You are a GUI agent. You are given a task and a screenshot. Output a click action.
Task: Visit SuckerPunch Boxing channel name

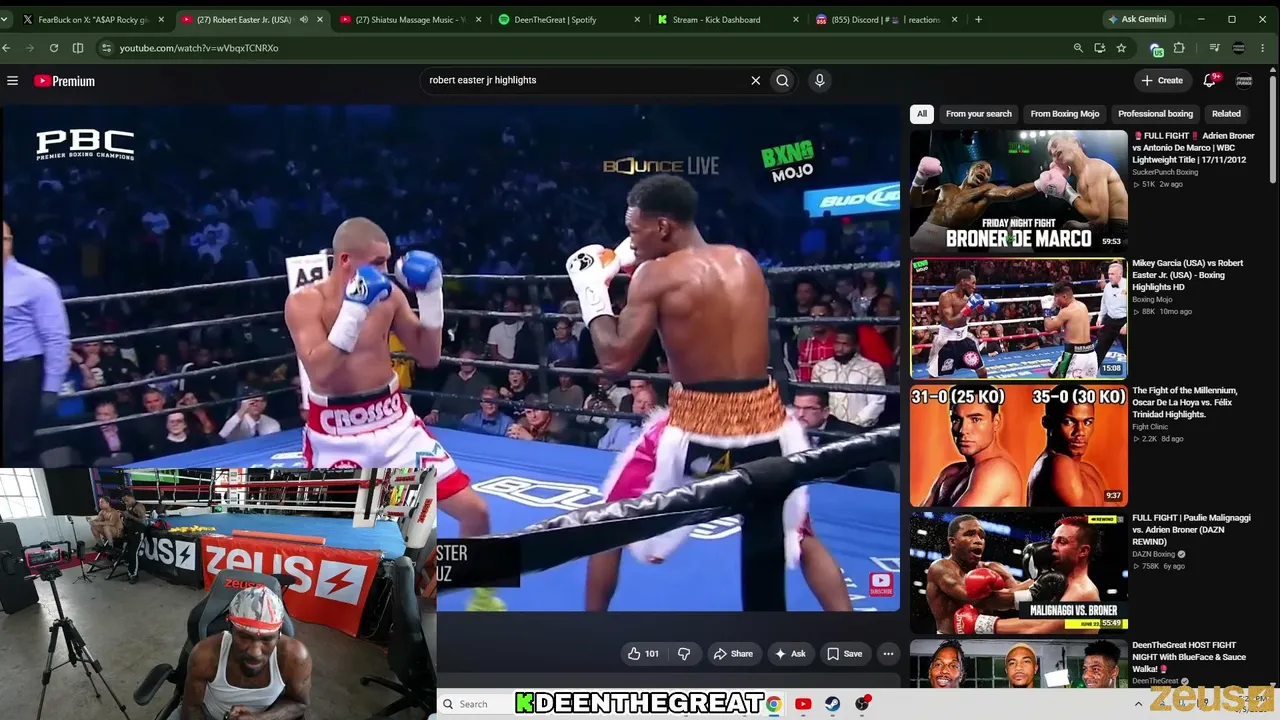pyautogui.click(x=1165, y=172)
